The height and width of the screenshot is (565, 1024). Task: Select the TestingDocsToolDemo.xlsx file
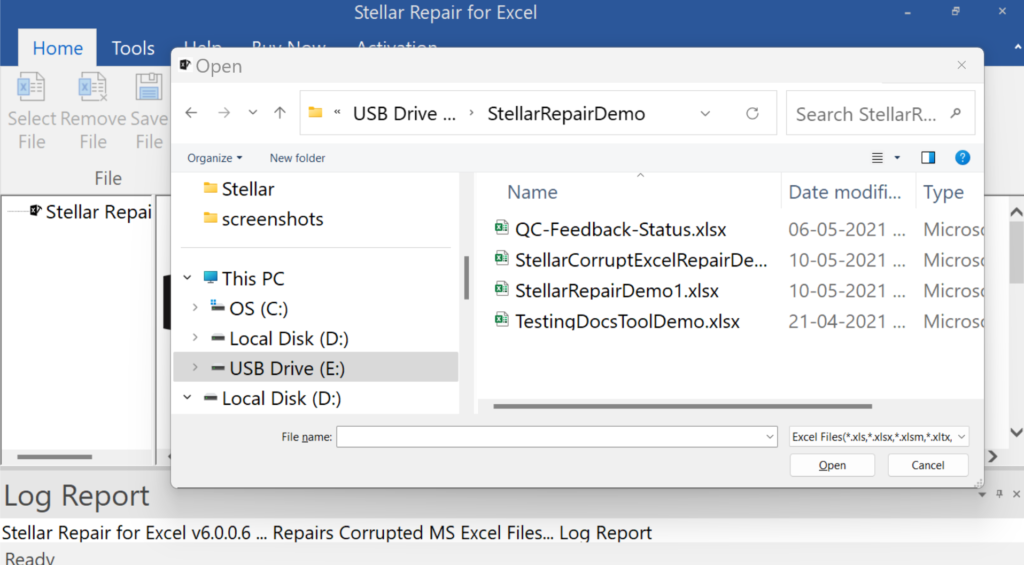(627, 321)
